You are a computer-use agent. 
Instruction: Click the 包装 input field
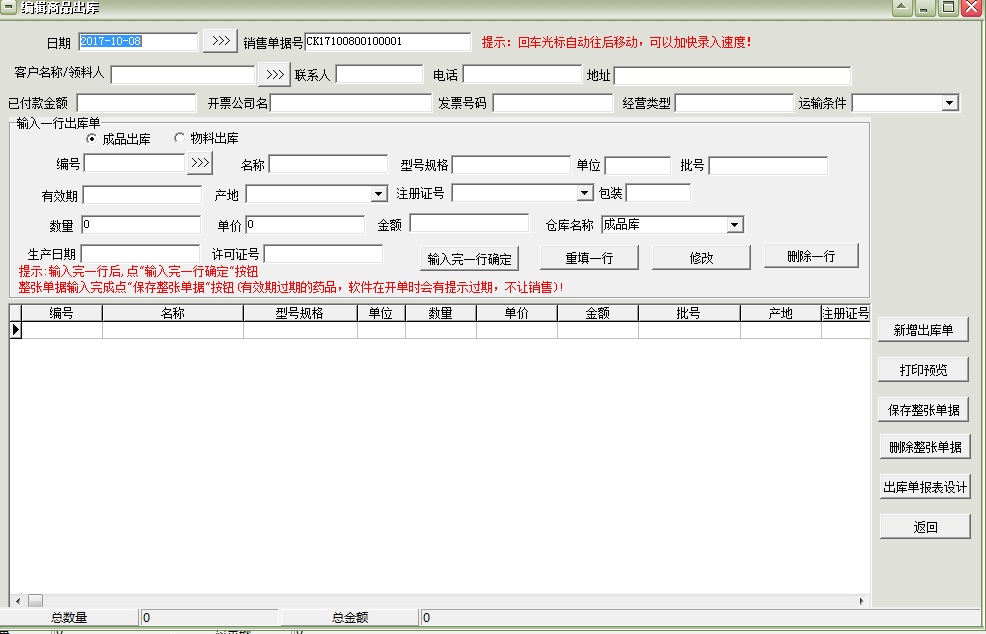click(658, 193)
